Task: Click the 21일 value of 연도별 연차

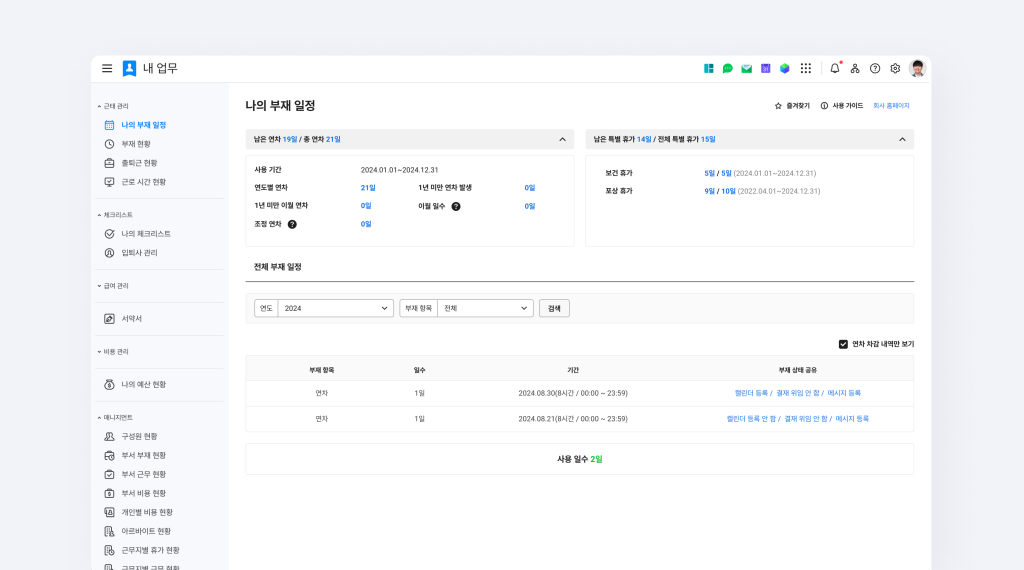Action: pos(368,188)
